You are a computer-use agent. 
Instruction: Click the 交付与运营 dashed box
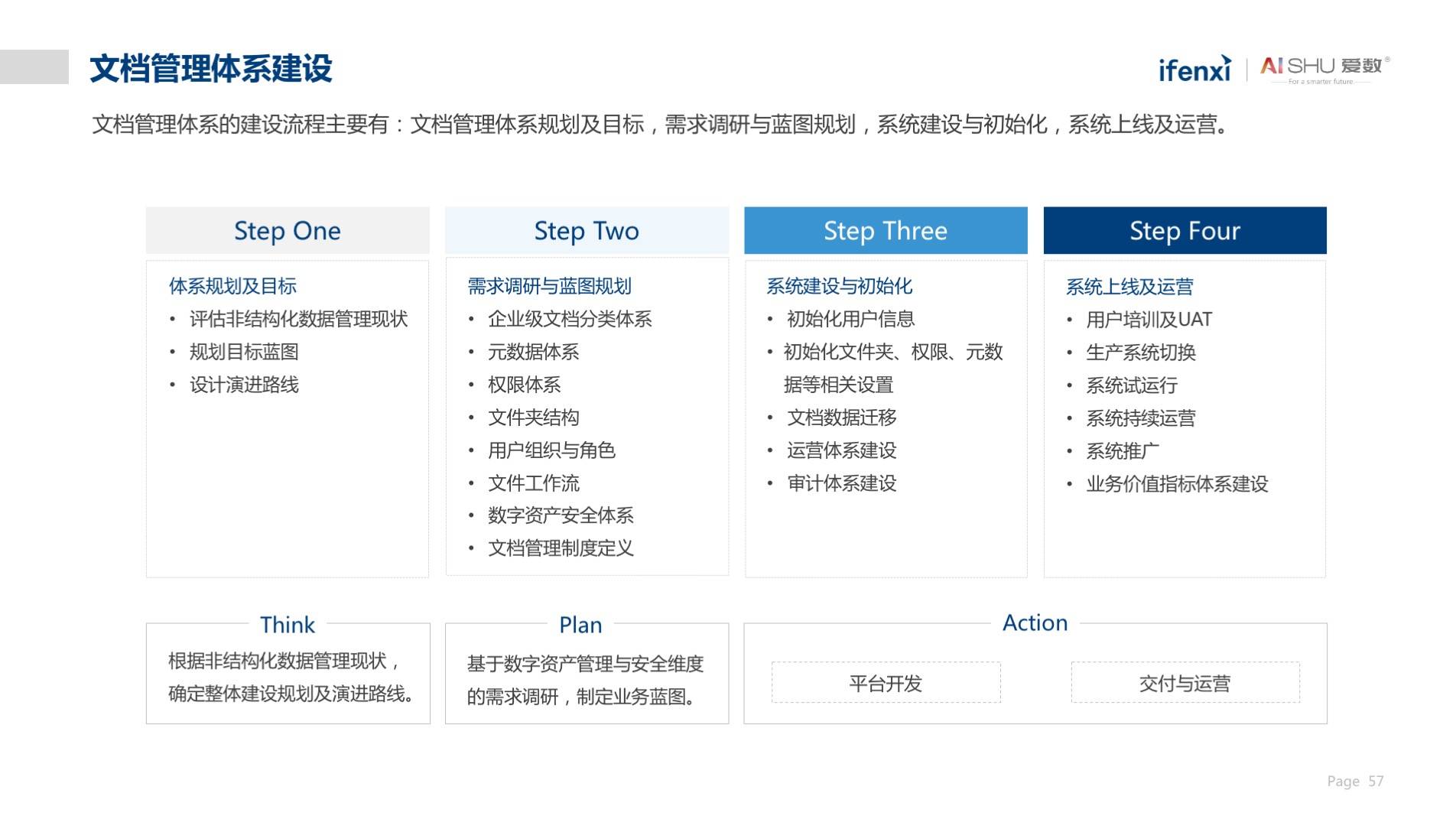[1185, 682]
